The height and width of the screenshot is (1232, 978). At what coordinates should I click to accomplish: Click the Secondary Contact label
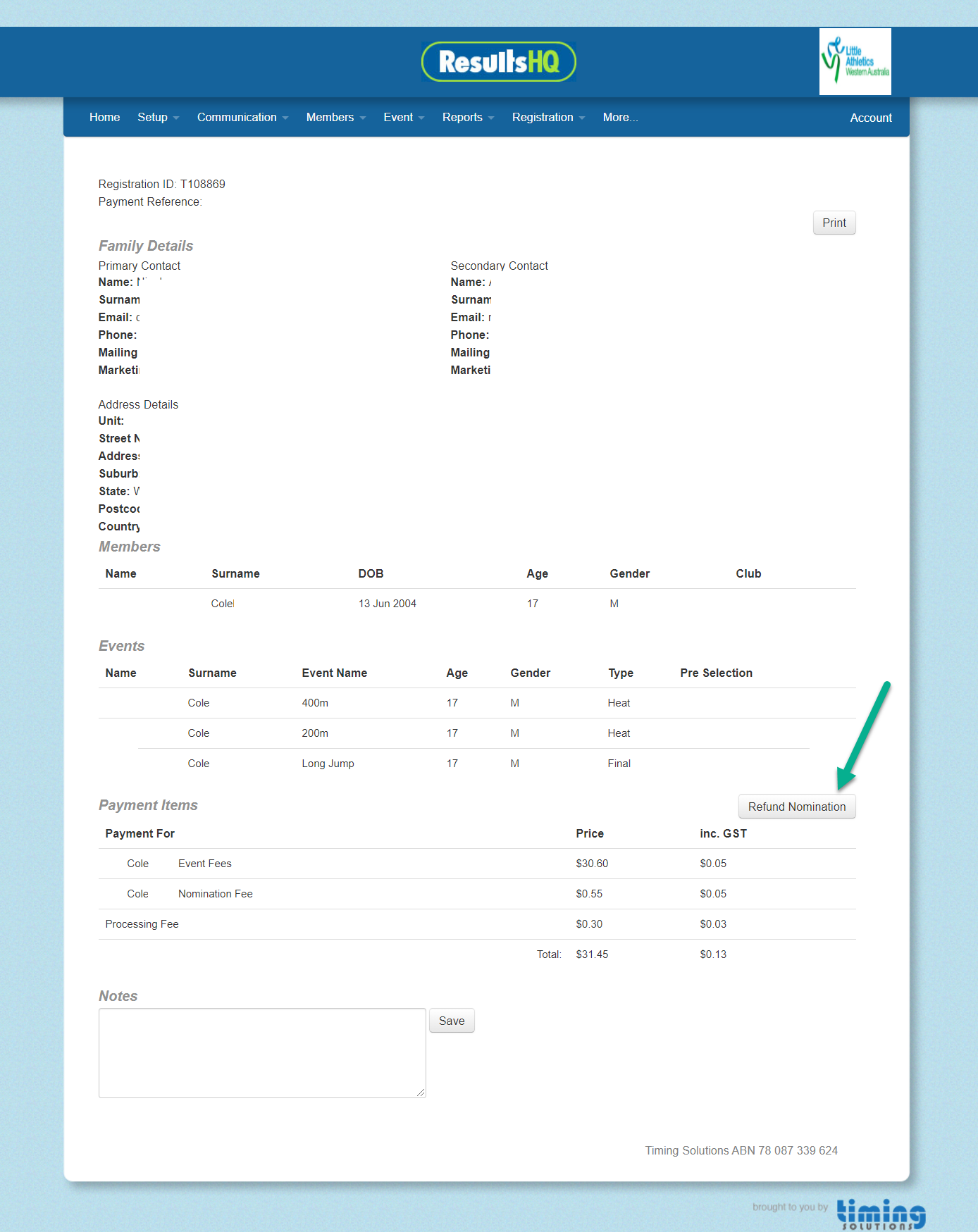pos(499,266)
